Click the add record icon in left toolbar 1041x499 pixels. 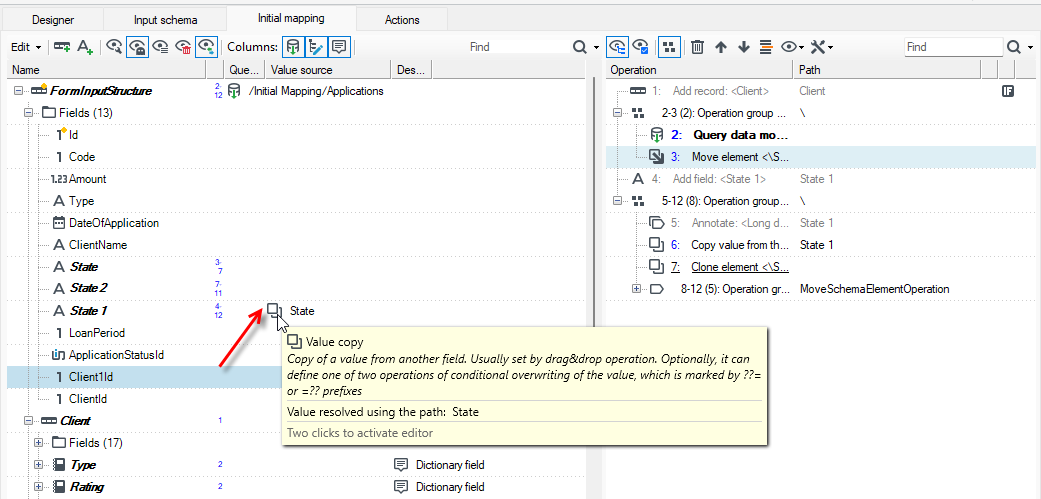tap(62, 47)
